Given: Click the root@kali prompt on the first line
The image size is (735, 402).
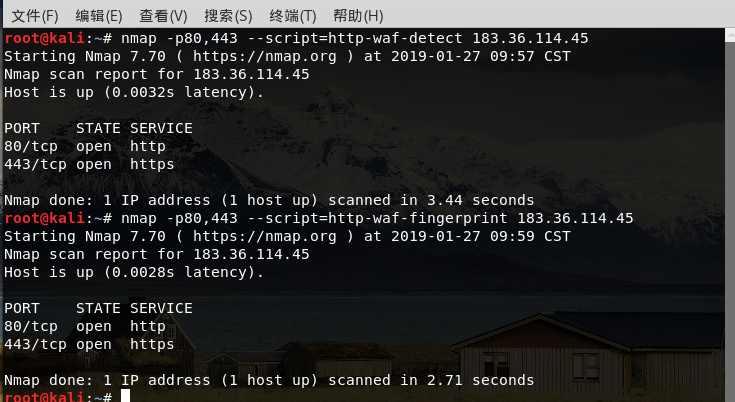Looking at the screenshot, I should [x=45, y=38].
